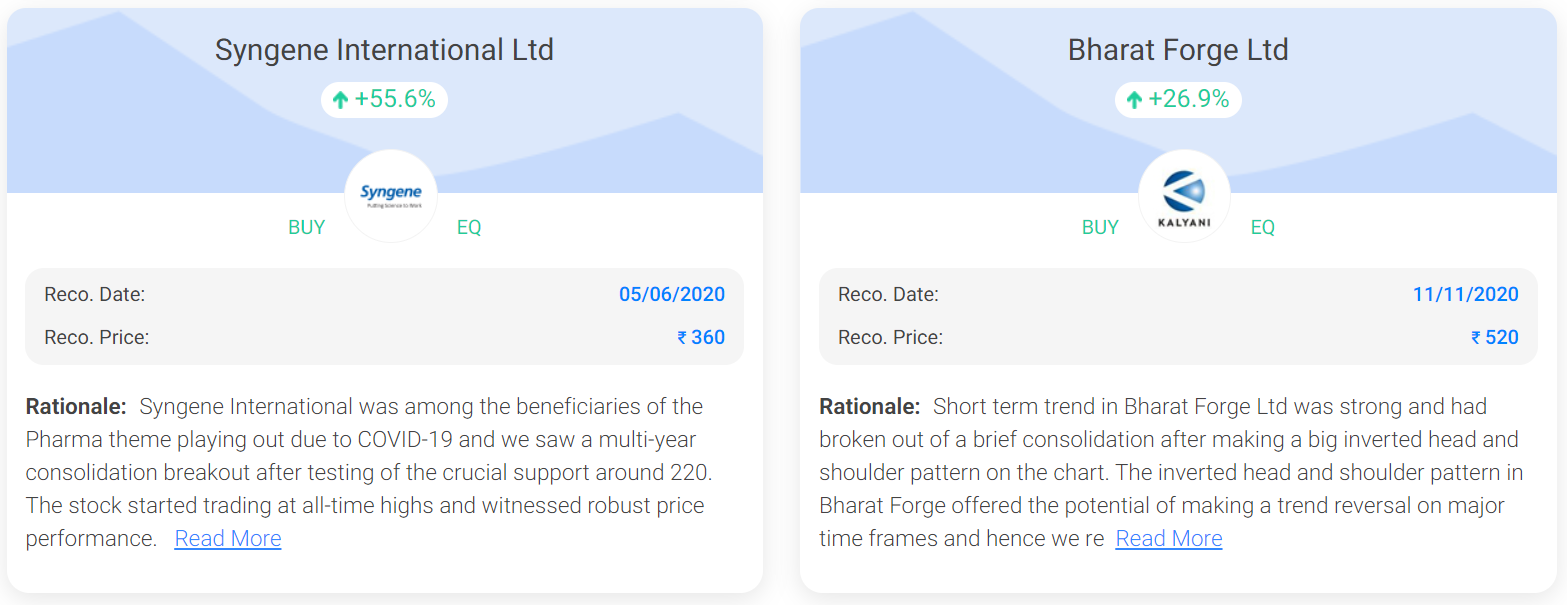Click the Syngene Reco. Price value 360
The height and width of the screenshot is (605, 1567).
(708, 337)
